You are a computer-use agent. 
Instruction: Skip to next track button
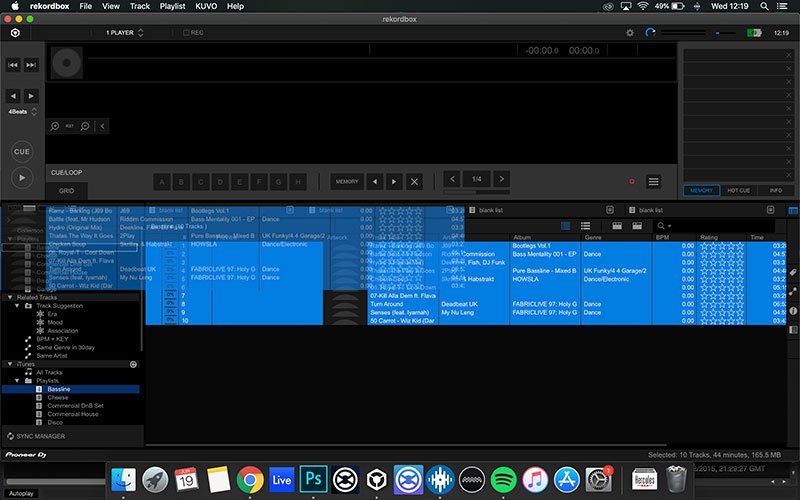[x=31, y=65]
